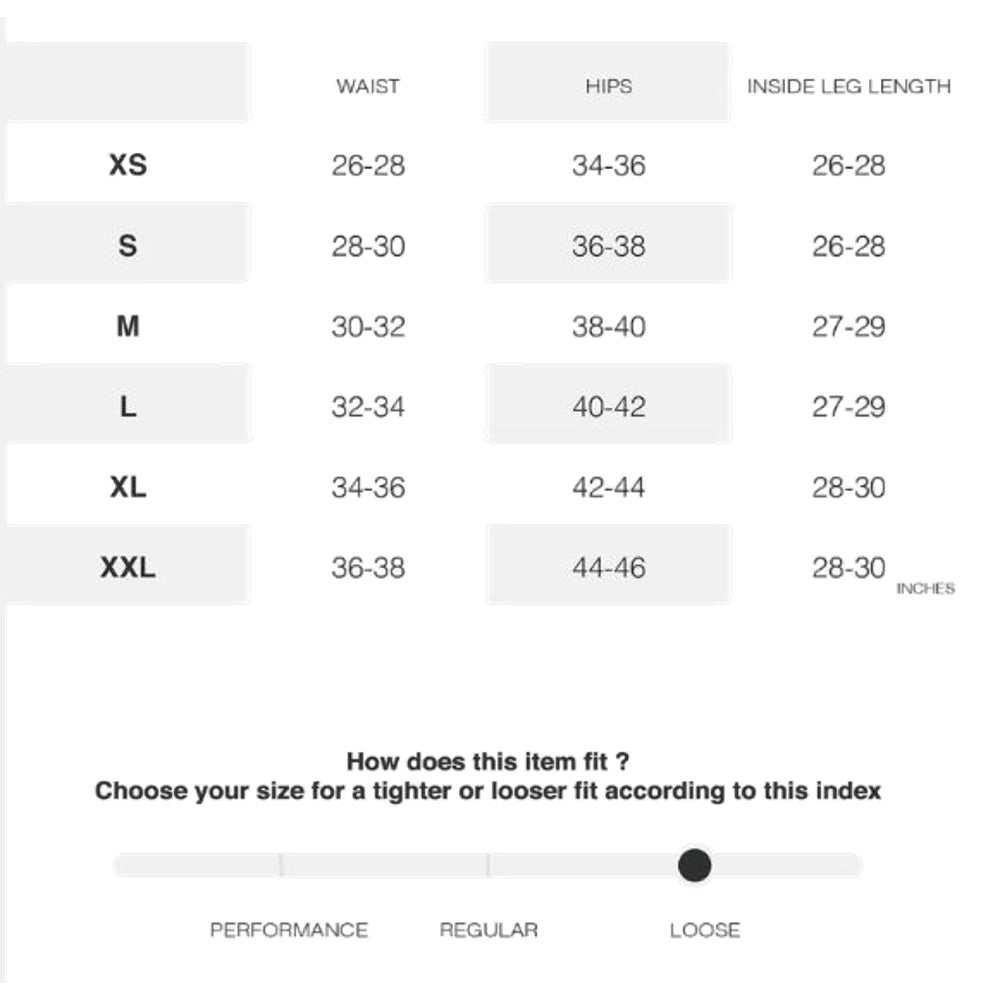Select the REGULAR fit label
This screenshot has height=1000, width=1000.
[489, 930]
